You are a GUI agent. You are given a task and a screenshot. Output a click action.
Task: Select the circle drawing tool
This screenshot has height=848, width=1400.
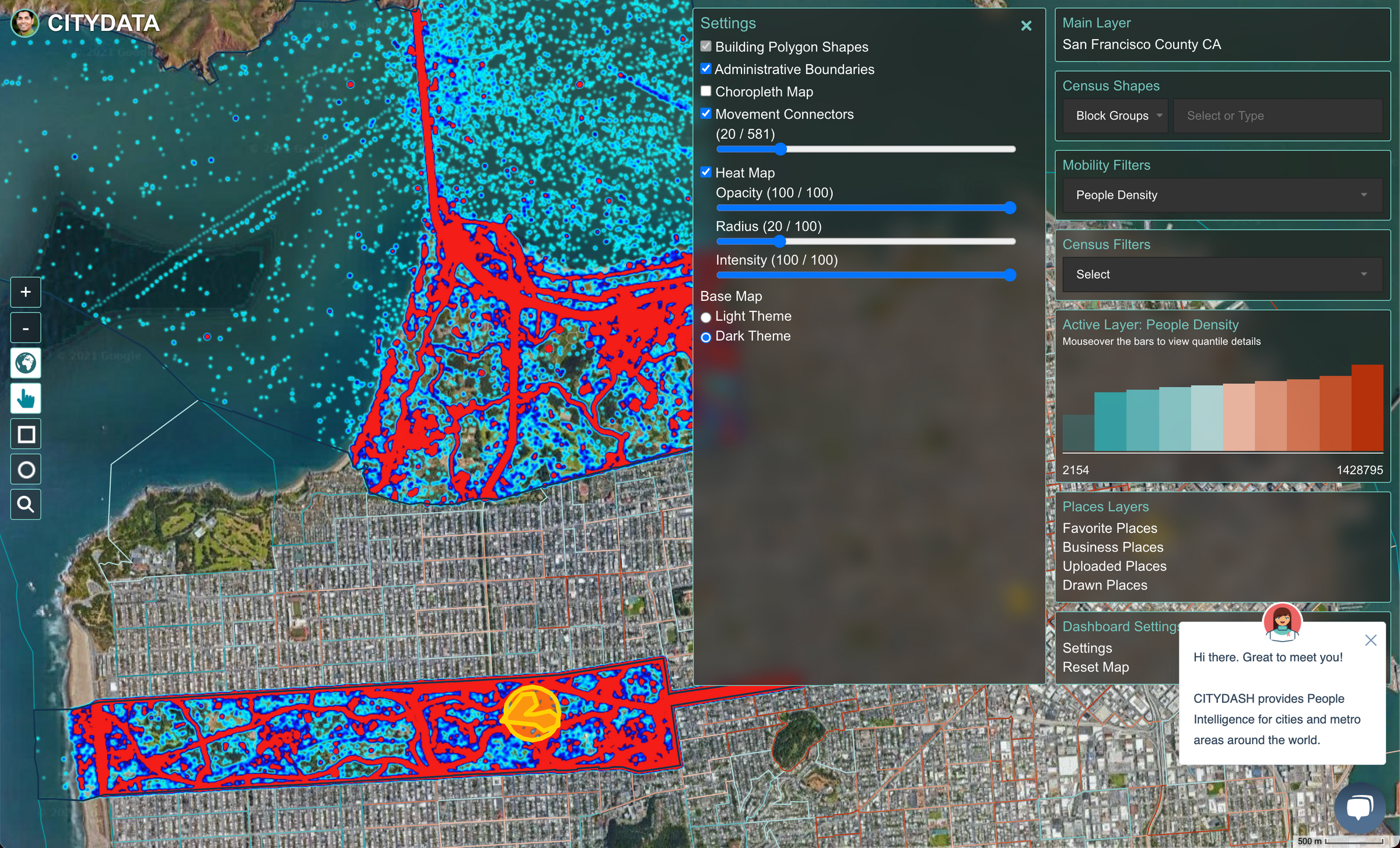pyautogui.click(x=25, y=469)
